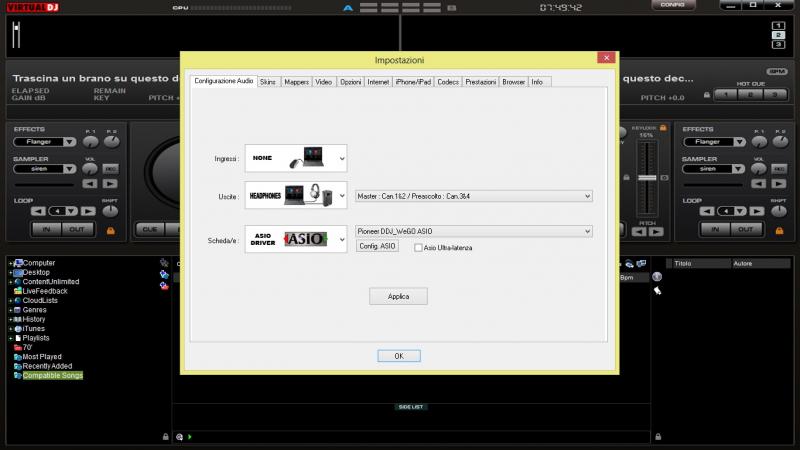Open the Browser settings tab
Screen dimensions: 800x450
click(513, 82)
